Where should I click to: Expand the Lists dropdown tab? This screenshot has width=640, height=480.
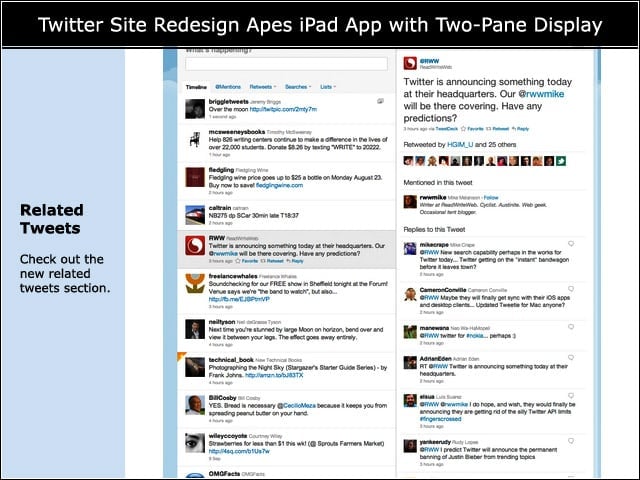[x=328, y=87]
